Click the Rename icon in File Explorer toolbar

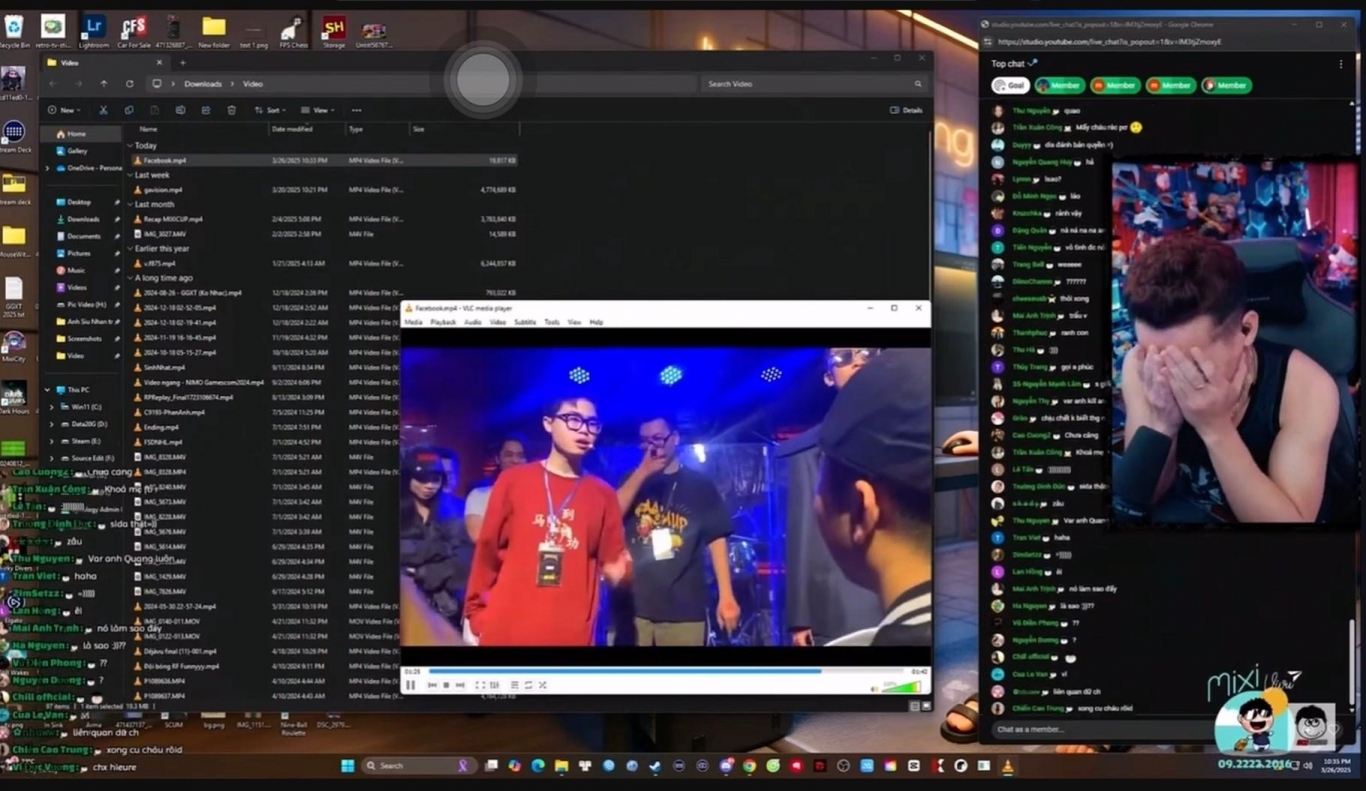(180, 110)
